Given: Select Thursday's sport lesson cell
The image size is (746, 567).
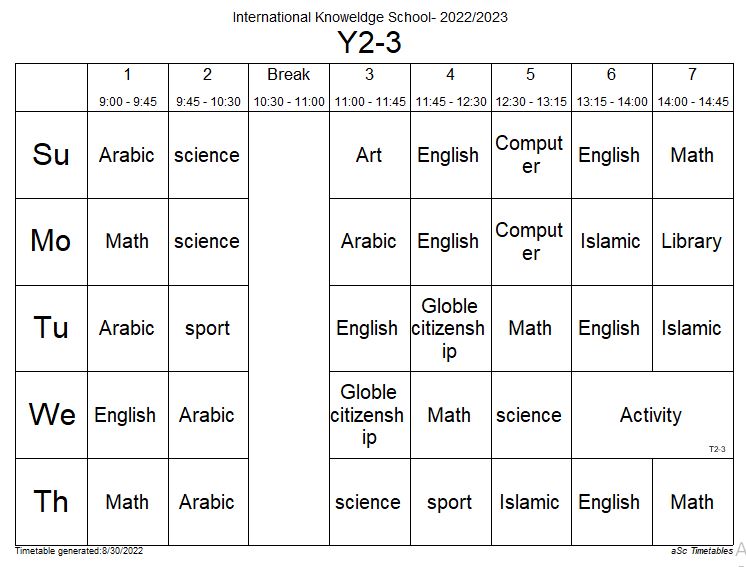Looking at the screenshot, I should pyautogui.click(x=451, y=502).
